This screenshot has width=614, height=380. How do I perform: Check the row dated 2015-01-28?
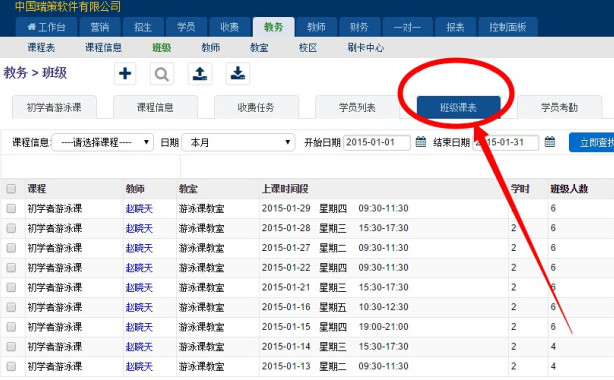(x=11, y=228)
